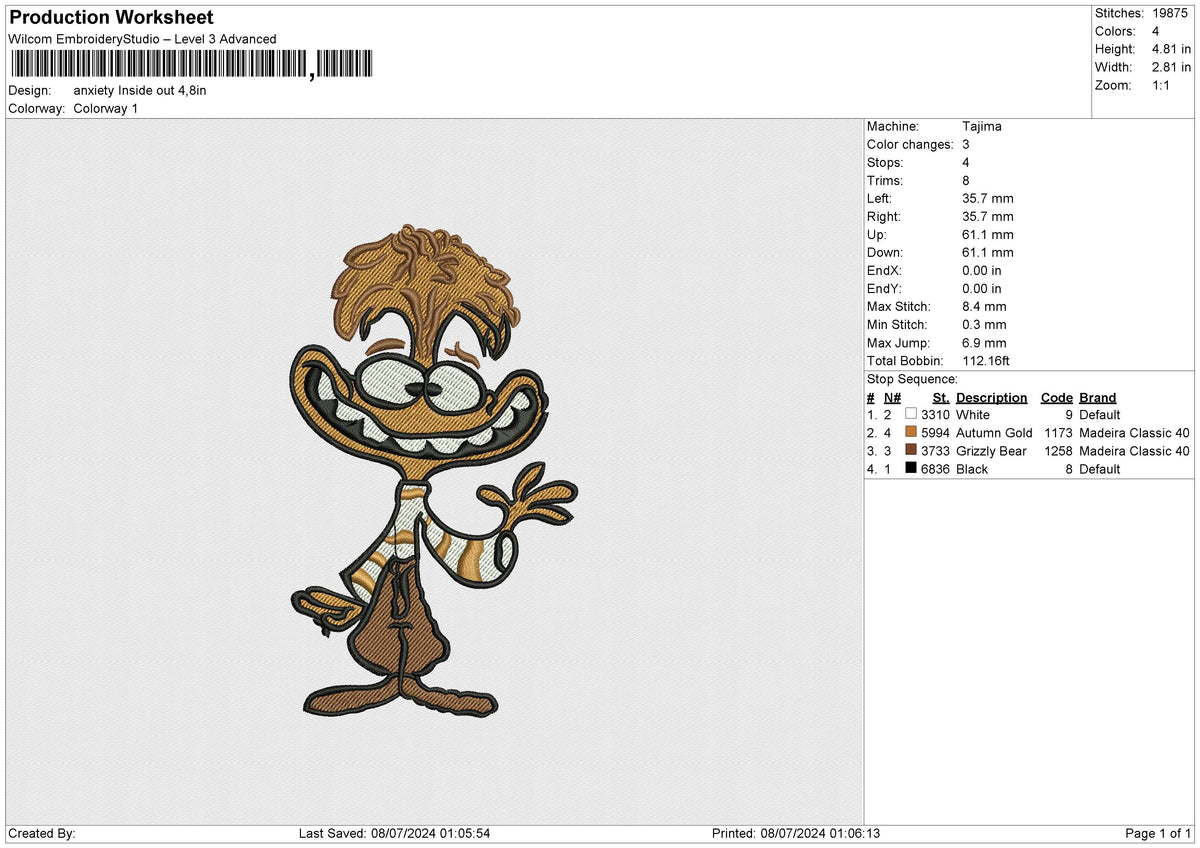Click design name 'anxiety Inside out 4,8in'

click(x=140, y=90)
